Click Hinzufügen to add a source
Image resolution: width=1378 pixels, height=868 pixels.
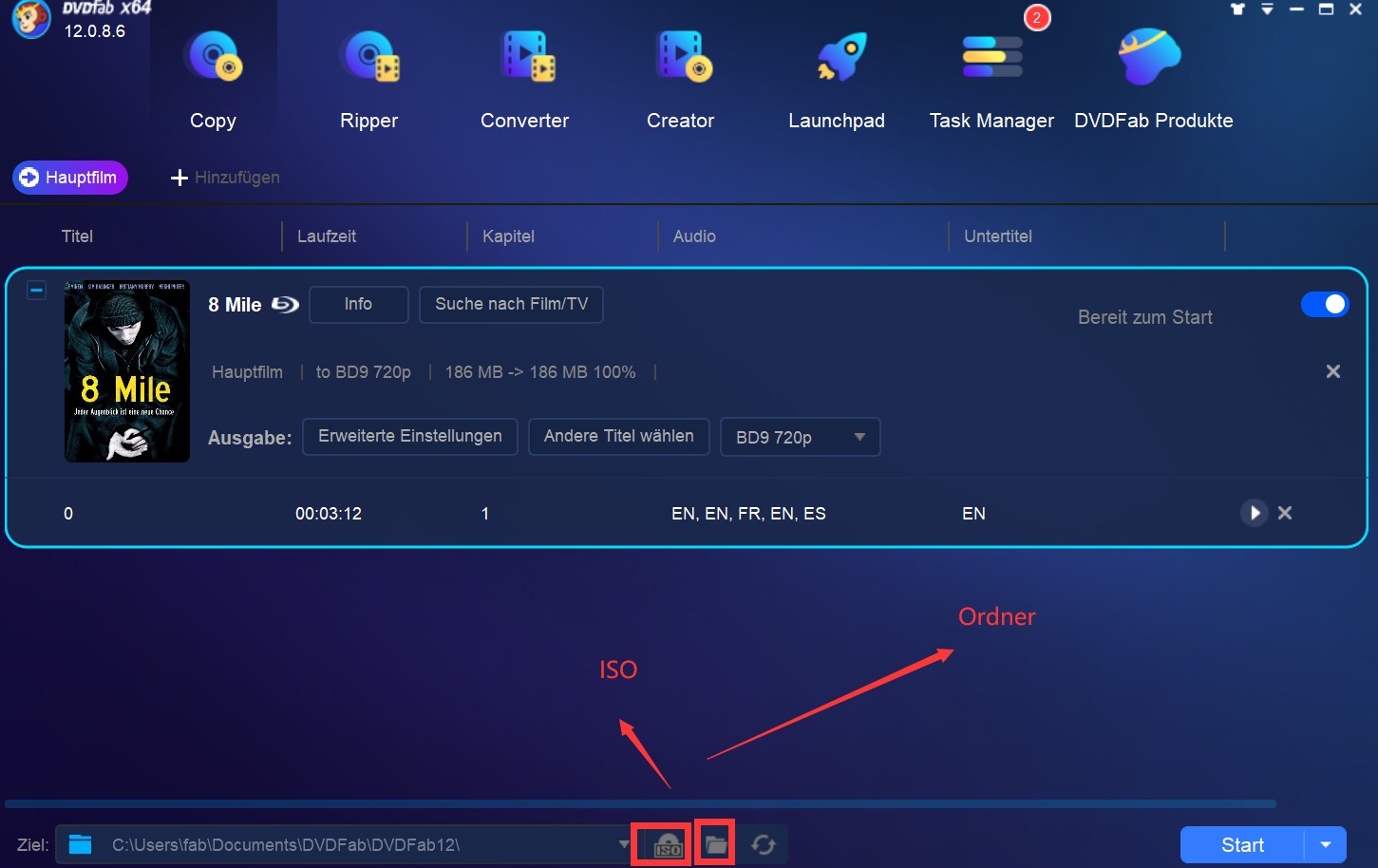pyautogui.click(x=225, y=178)
